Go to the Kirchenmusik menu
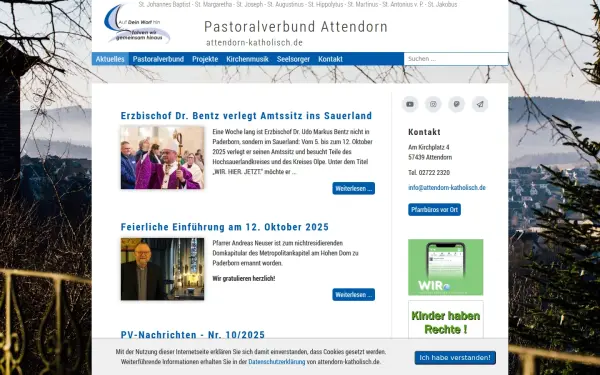Screen dimensions: 600x375 [x=247, y=59]
